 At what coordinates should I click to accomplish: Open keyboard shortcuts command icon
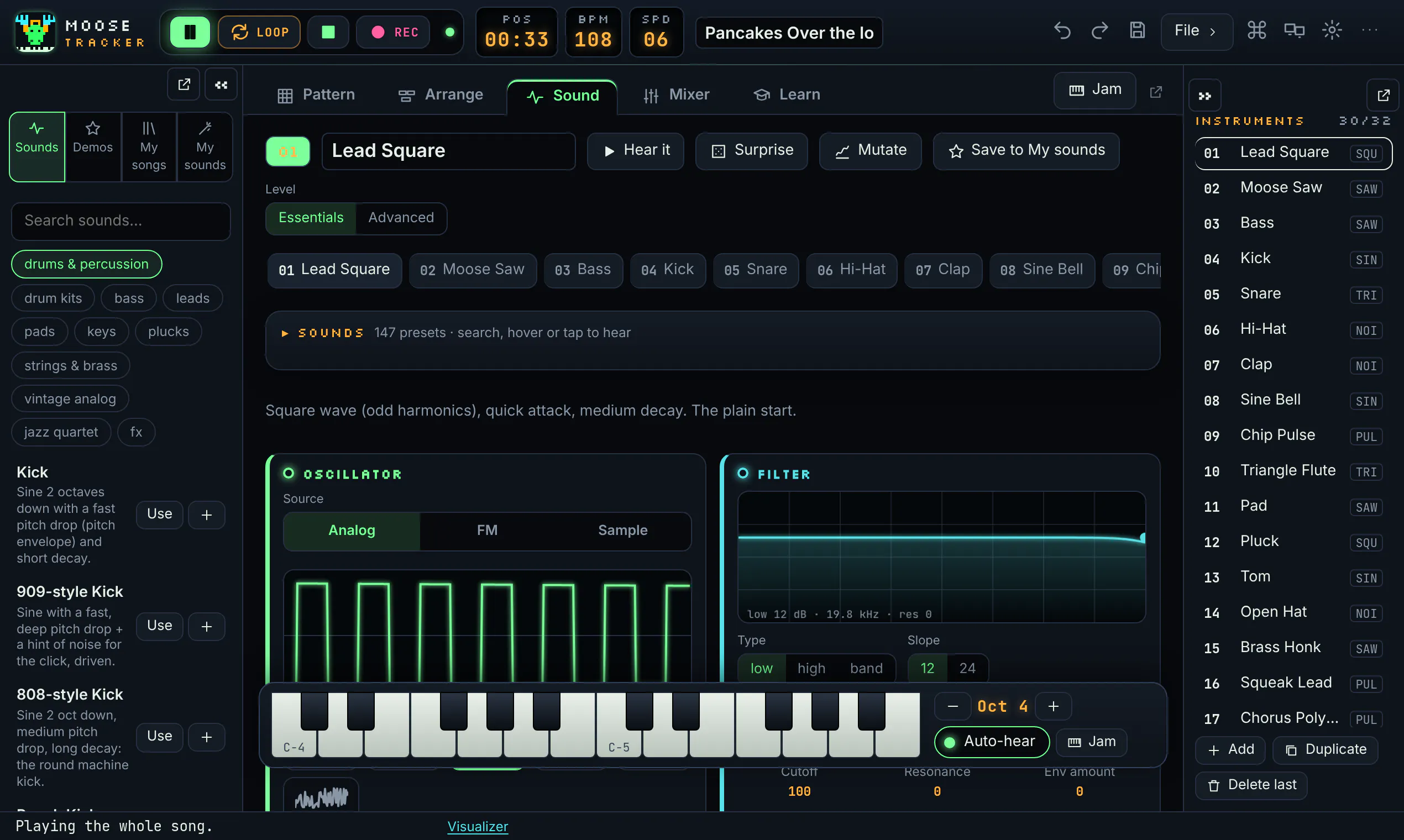pos(1256,30)
